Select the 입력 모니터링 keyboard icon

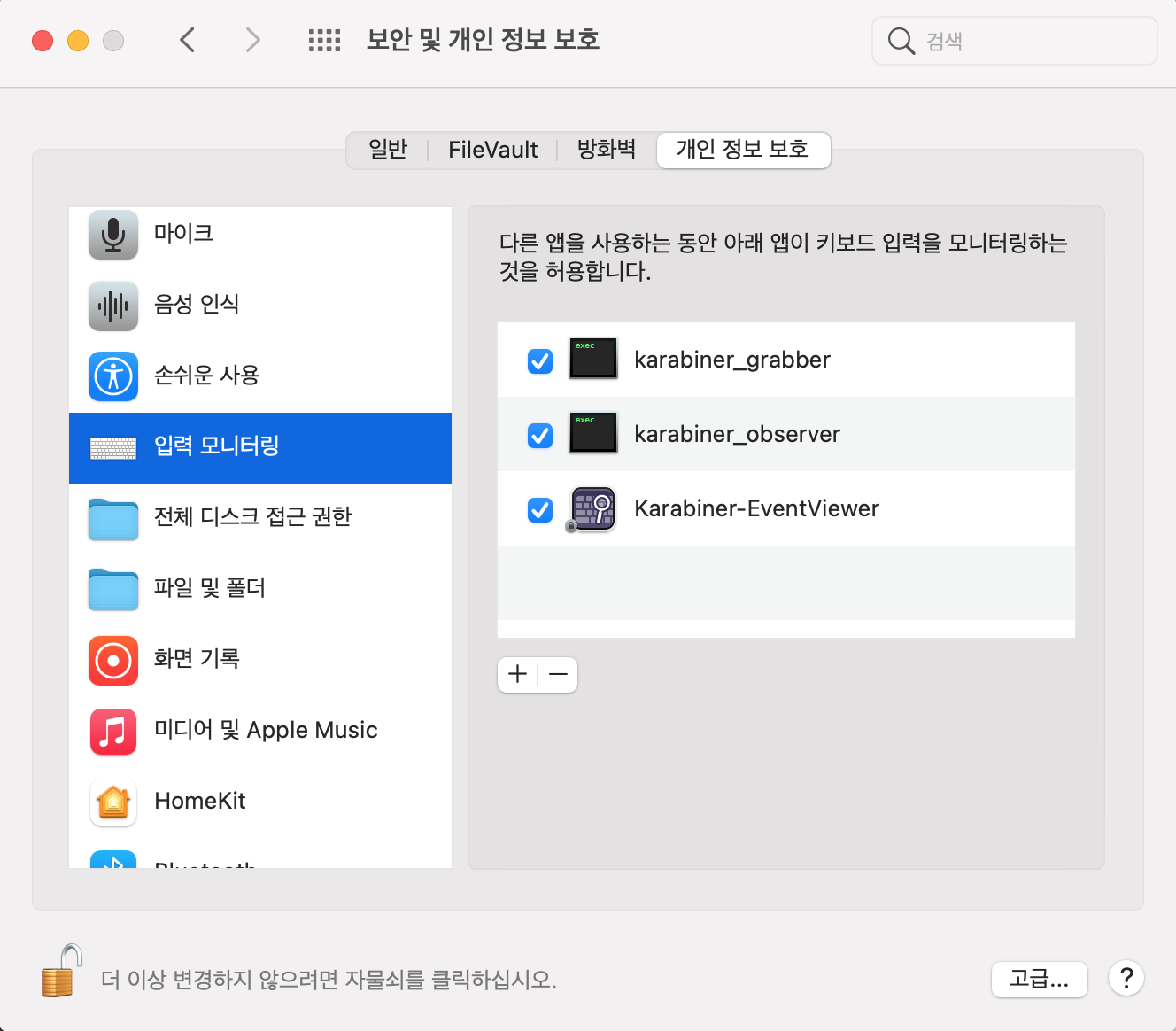point(112,447)
